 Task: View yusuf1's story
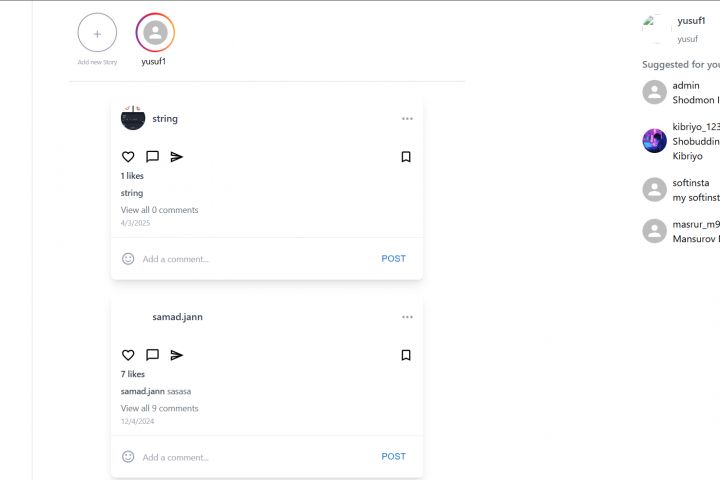click(x=155, y=33)
